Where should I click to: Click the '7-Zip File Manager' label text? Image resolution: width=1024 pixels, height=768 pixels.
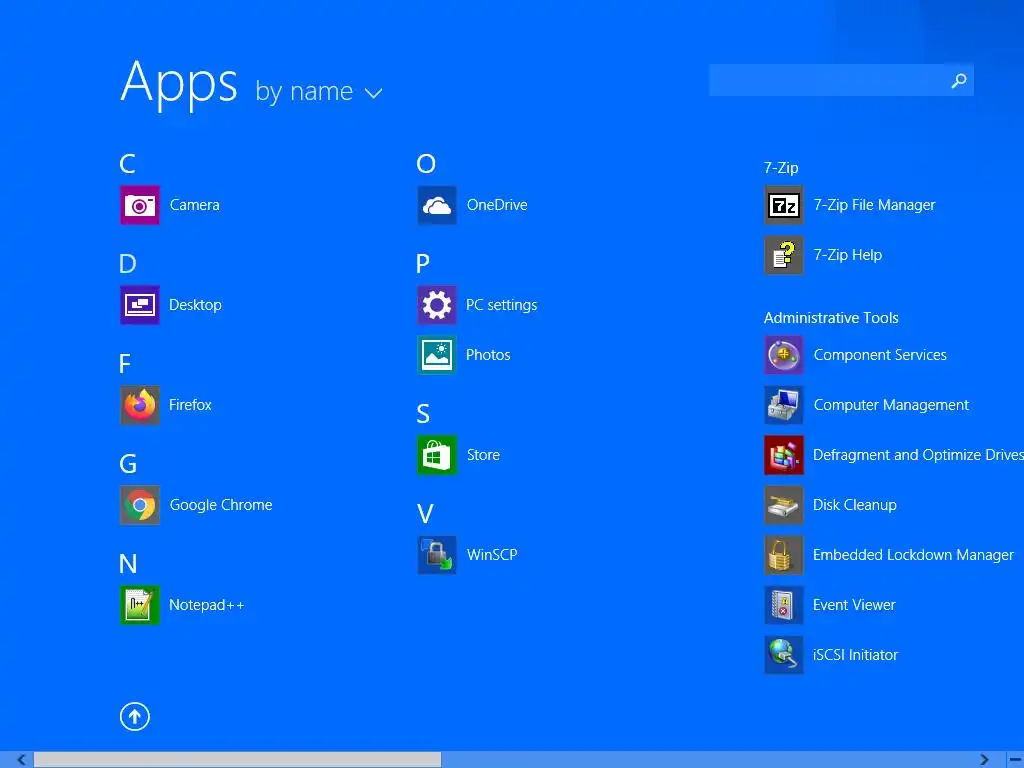coord(874,205)
